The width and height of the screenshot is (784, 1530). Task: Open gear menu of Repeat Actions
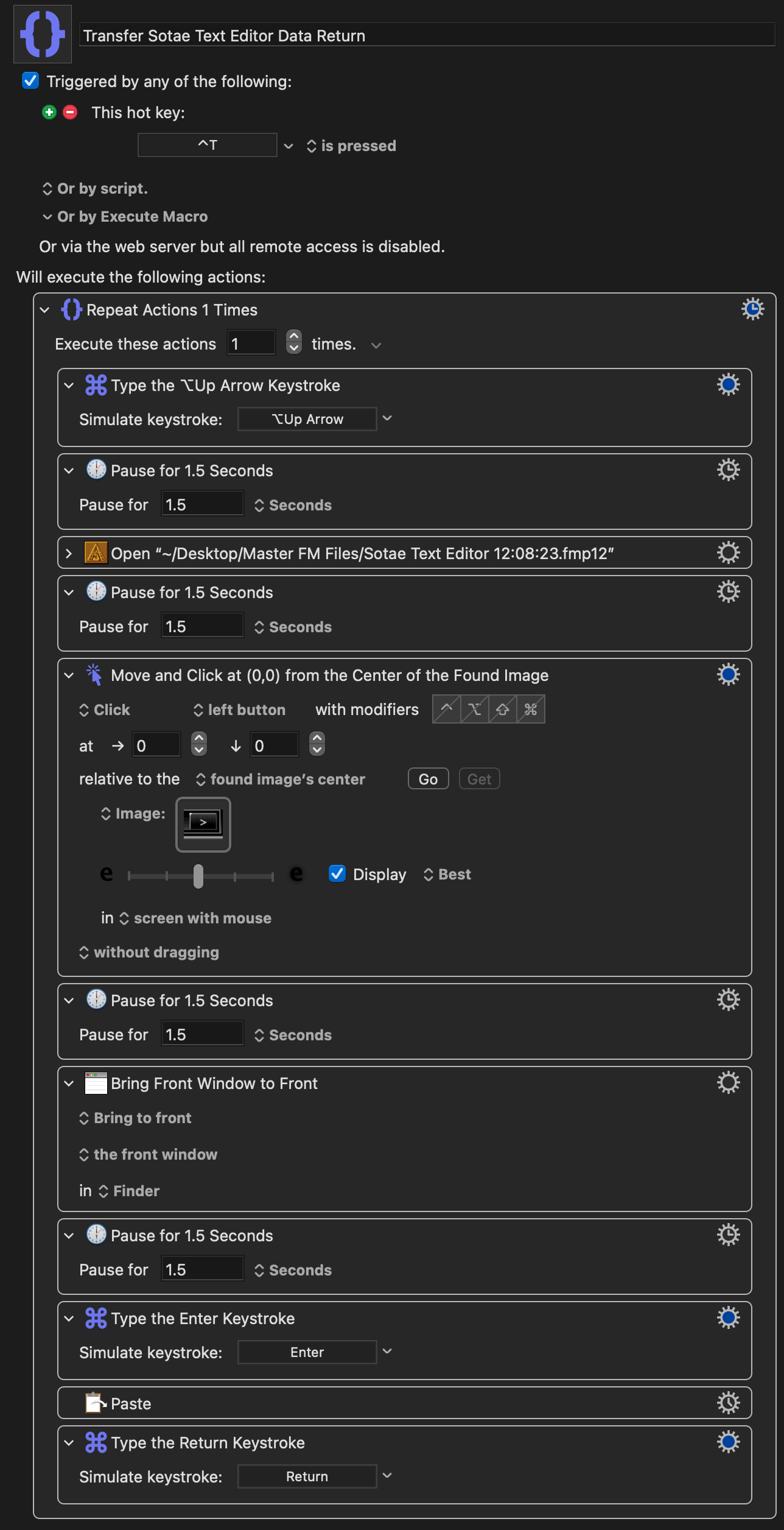752,309
